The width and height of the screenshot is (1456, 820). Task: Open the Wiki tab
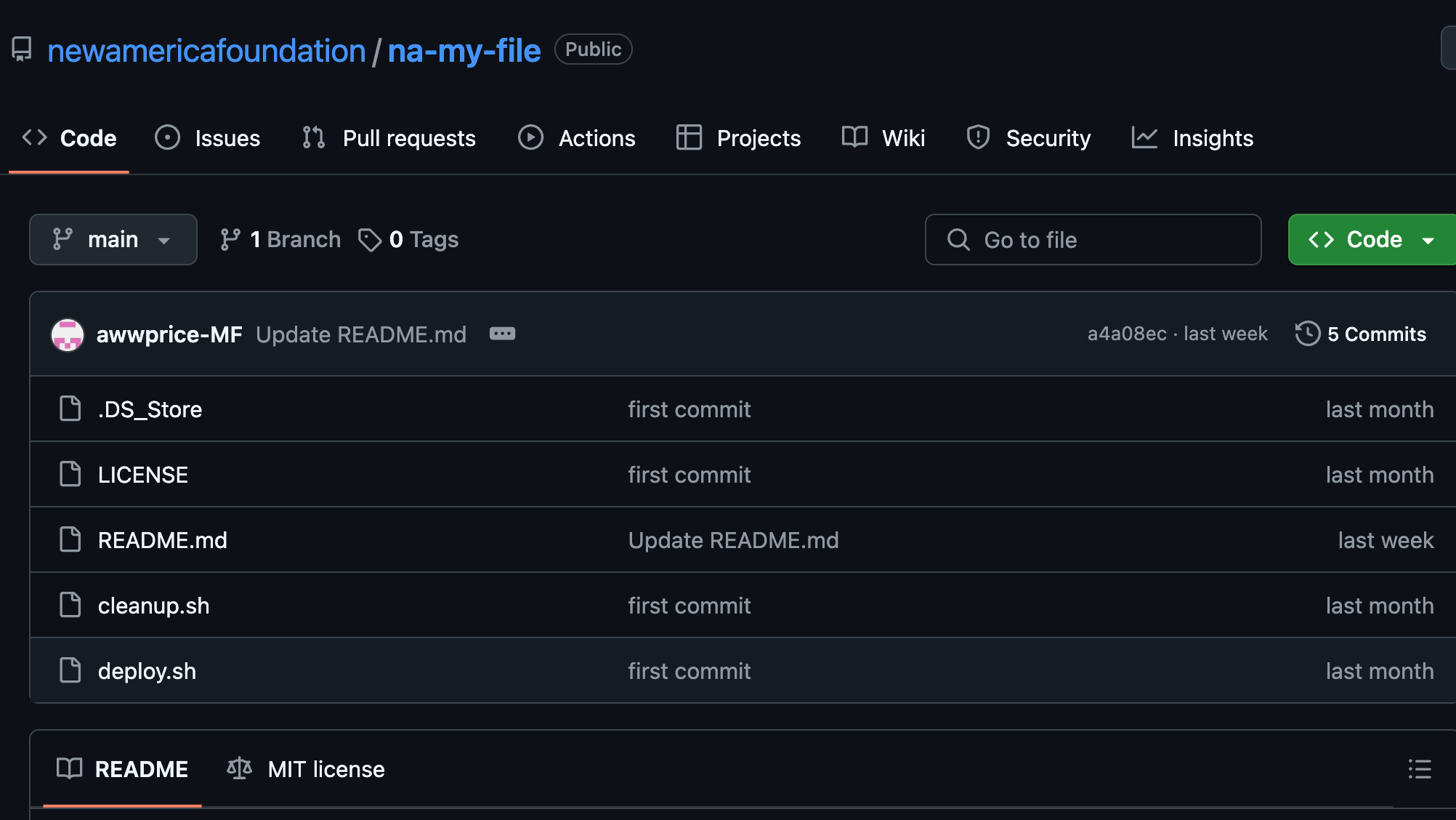click(883, 138)
